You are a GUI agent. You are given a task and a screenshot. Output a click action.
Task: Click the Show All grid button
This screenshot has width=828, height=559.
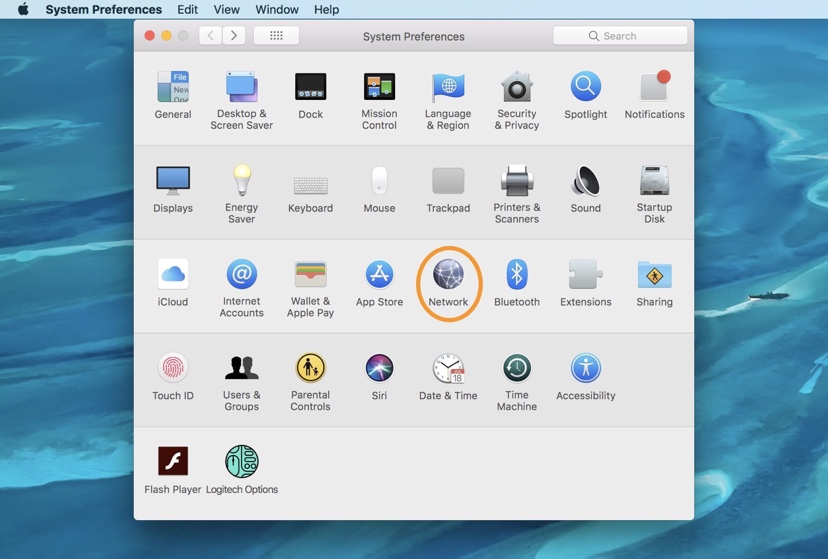(x=276, y=36)
